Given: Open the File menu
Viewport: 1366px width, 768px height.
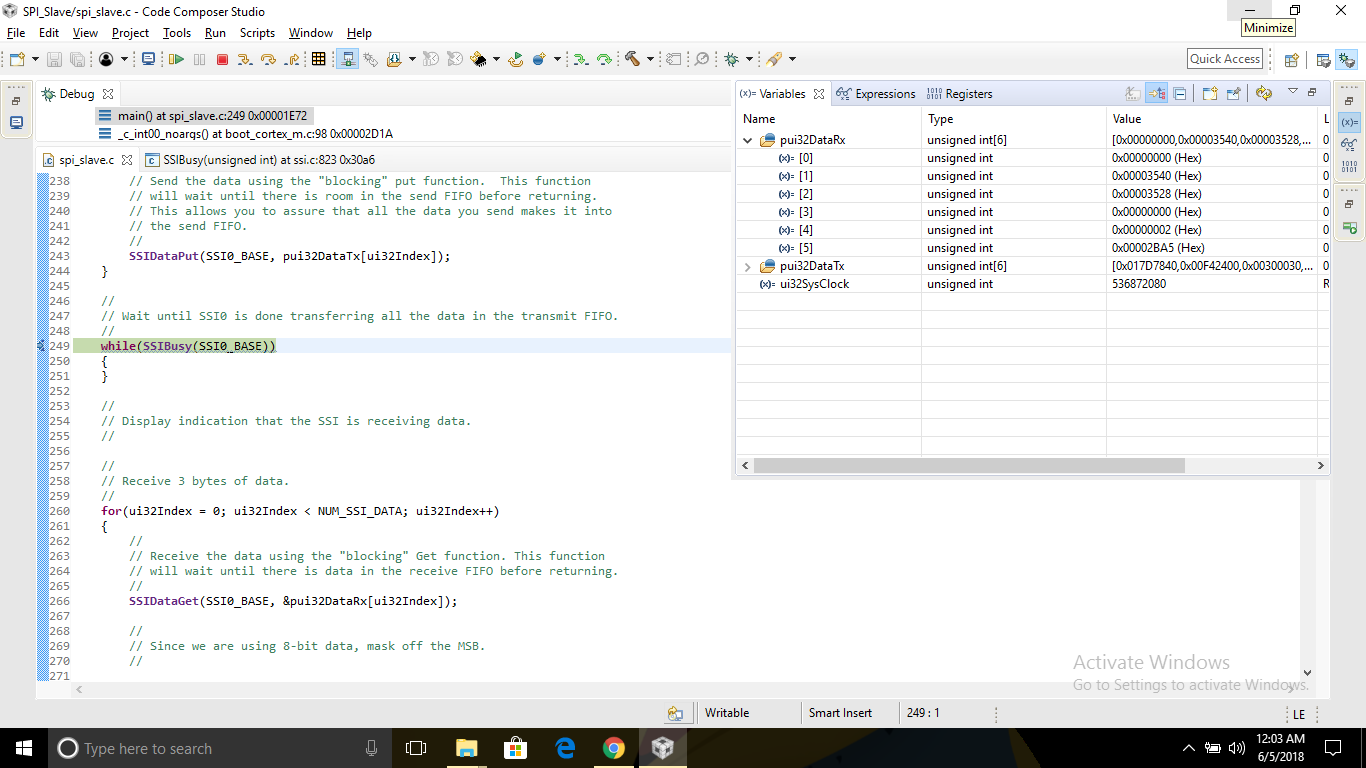Looking at the screenshot, I should 16,33.
